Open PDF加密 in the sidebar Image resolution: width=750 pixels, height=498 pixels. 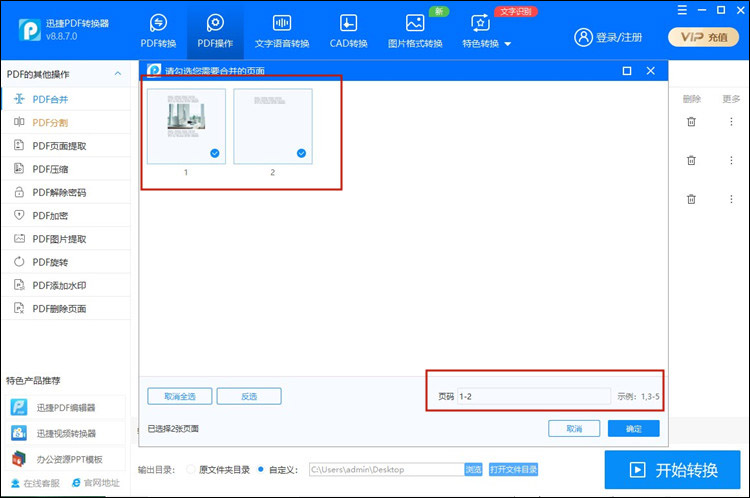pos(66,215)
